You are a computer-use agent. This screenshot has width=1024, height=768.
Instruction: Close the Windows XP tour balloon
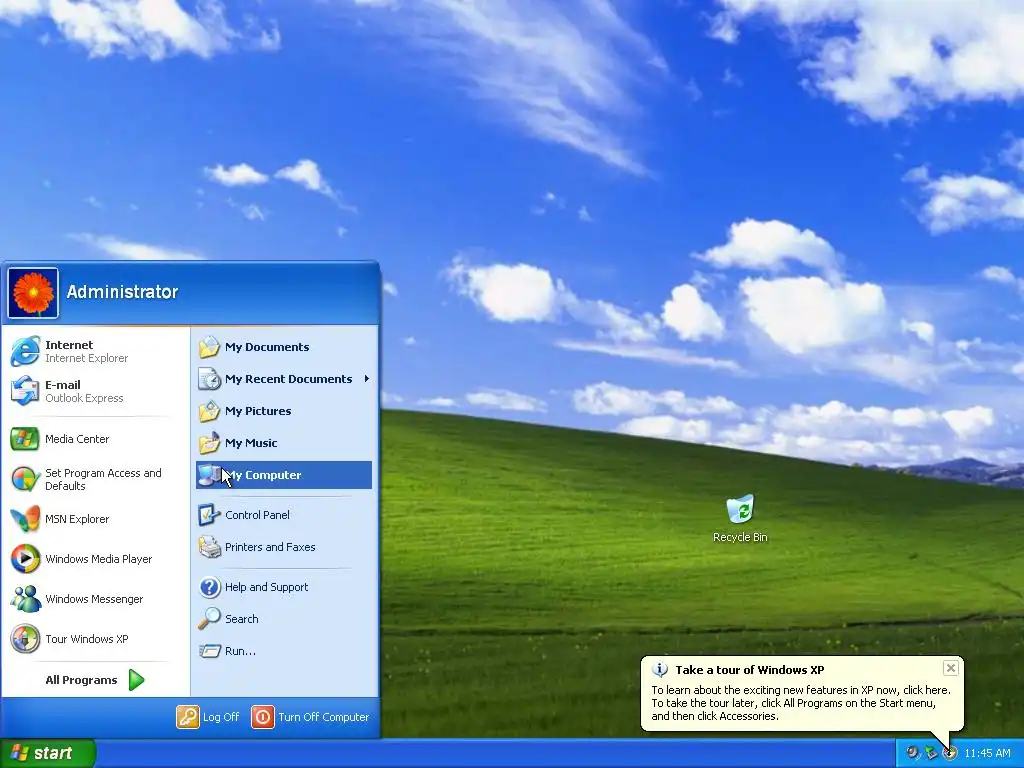point(950,667)
